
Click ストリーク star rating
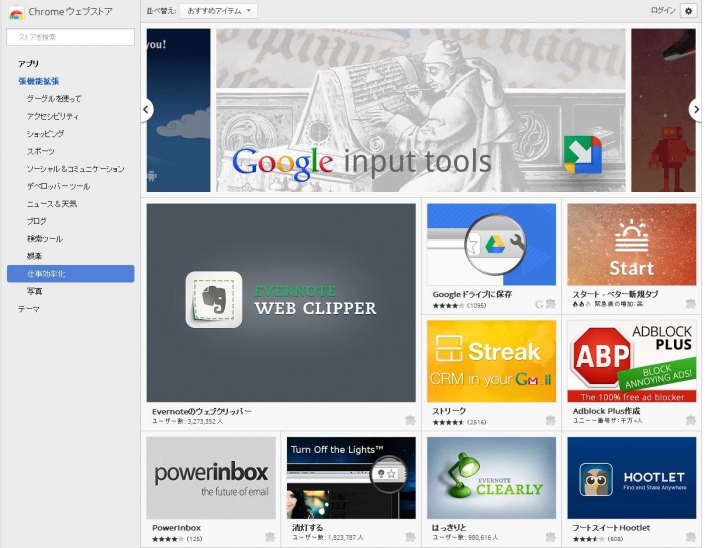448,422
